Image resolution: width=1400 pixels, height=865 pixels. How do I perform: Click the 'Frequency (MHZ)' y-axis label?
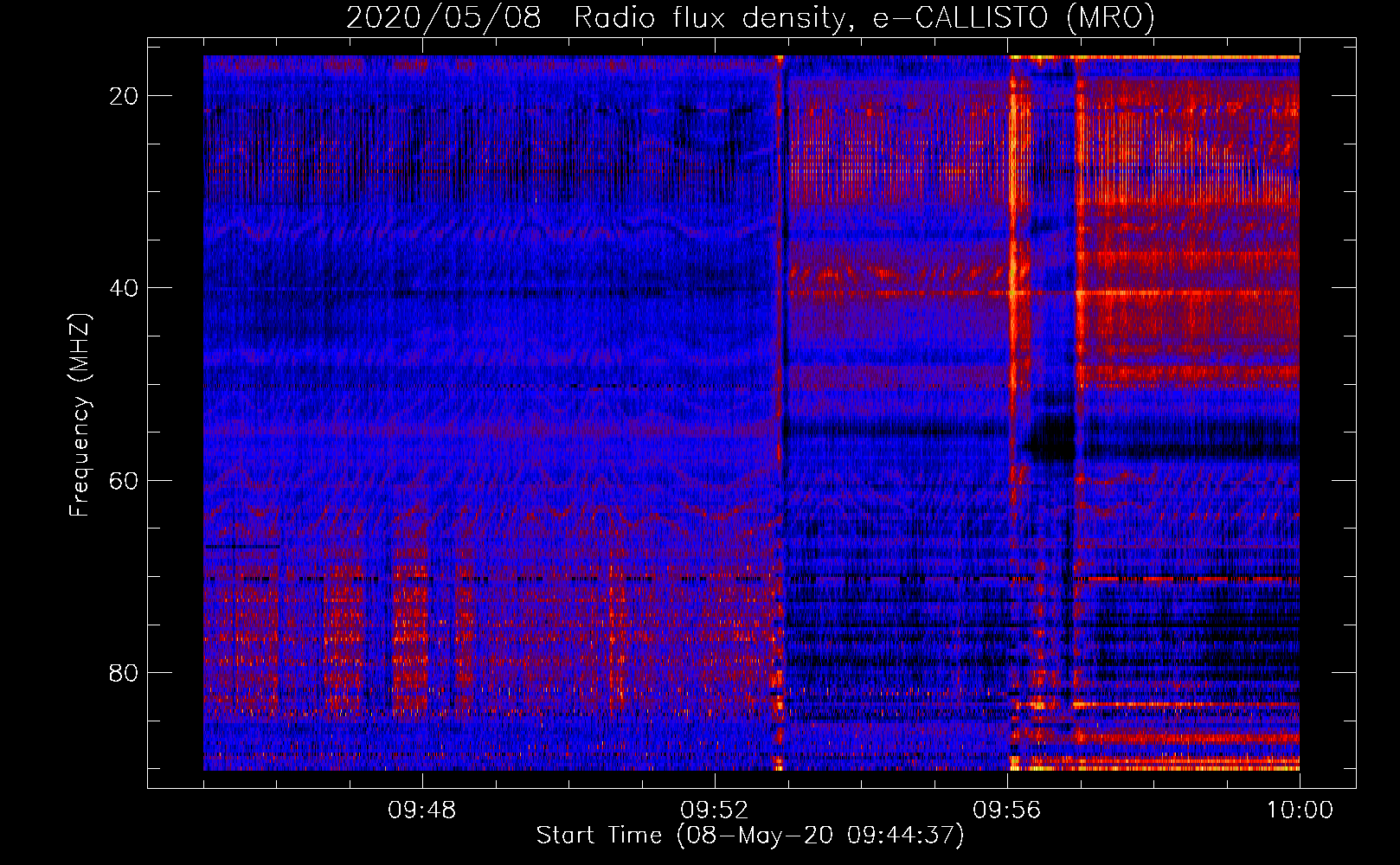tap(80, 414)
